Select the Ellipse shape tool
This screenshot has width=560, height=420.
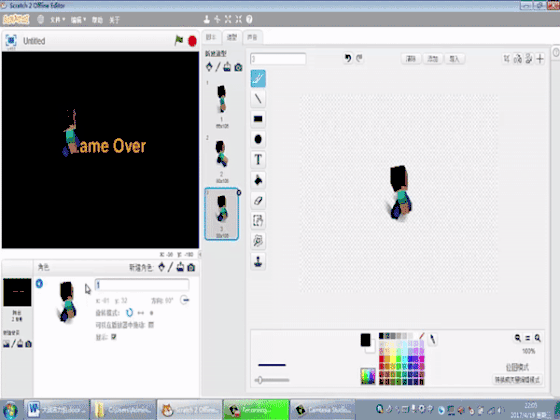(258, 139)
